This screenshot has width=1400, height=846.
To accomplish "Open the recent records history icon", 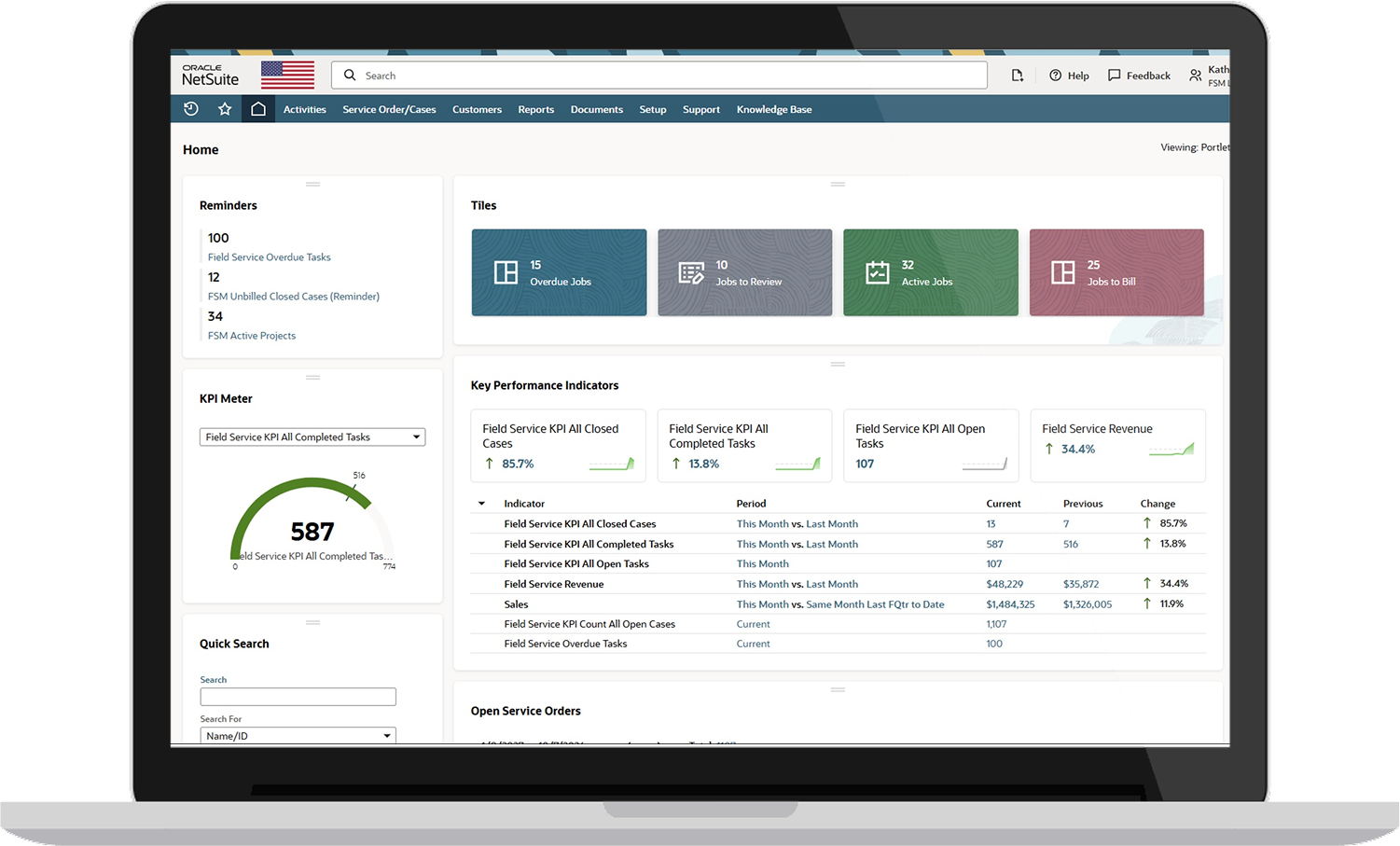I will [x=191, y=109].
